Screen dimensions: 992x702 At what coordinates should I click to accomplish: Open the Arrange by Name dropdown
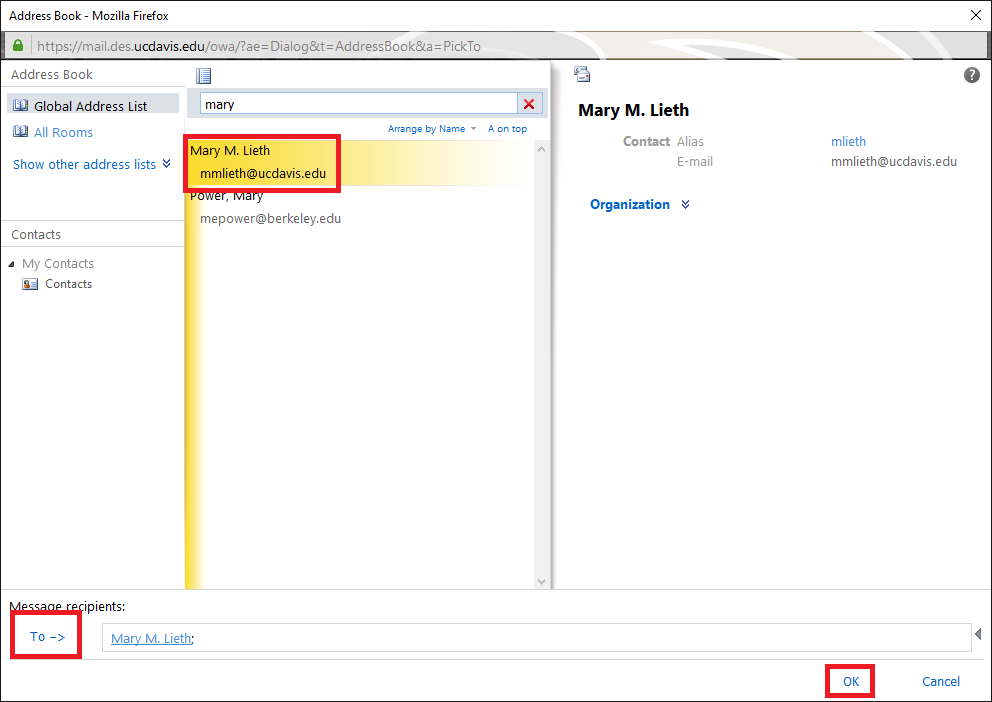pos(431,128)
